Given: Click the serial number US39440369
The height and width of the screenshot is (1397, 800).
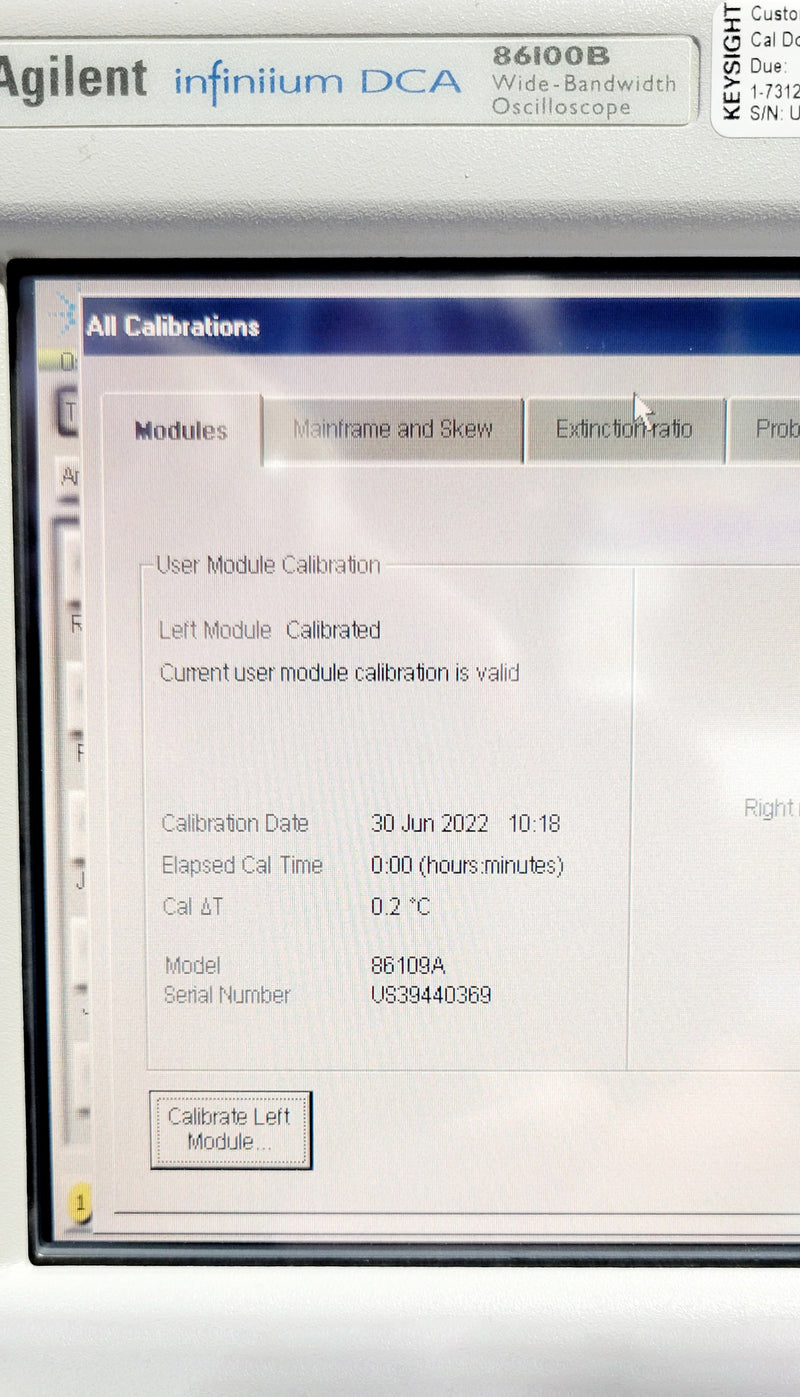Looking at the screenshot, I should point(430,995).
